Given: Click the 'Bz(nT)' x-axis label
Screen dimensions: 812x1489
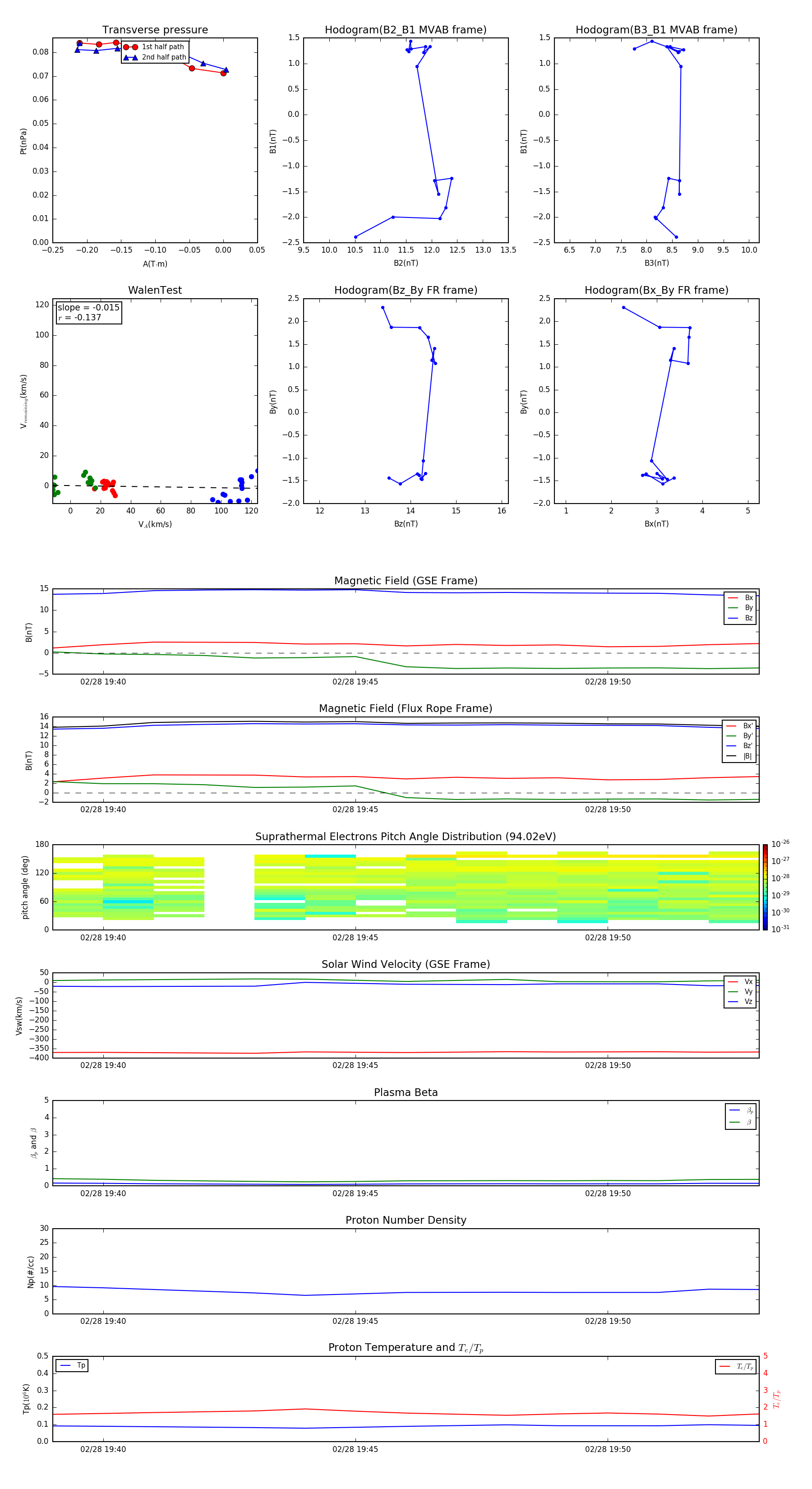Looking at the screenshot, I should [x=406, y=524].
